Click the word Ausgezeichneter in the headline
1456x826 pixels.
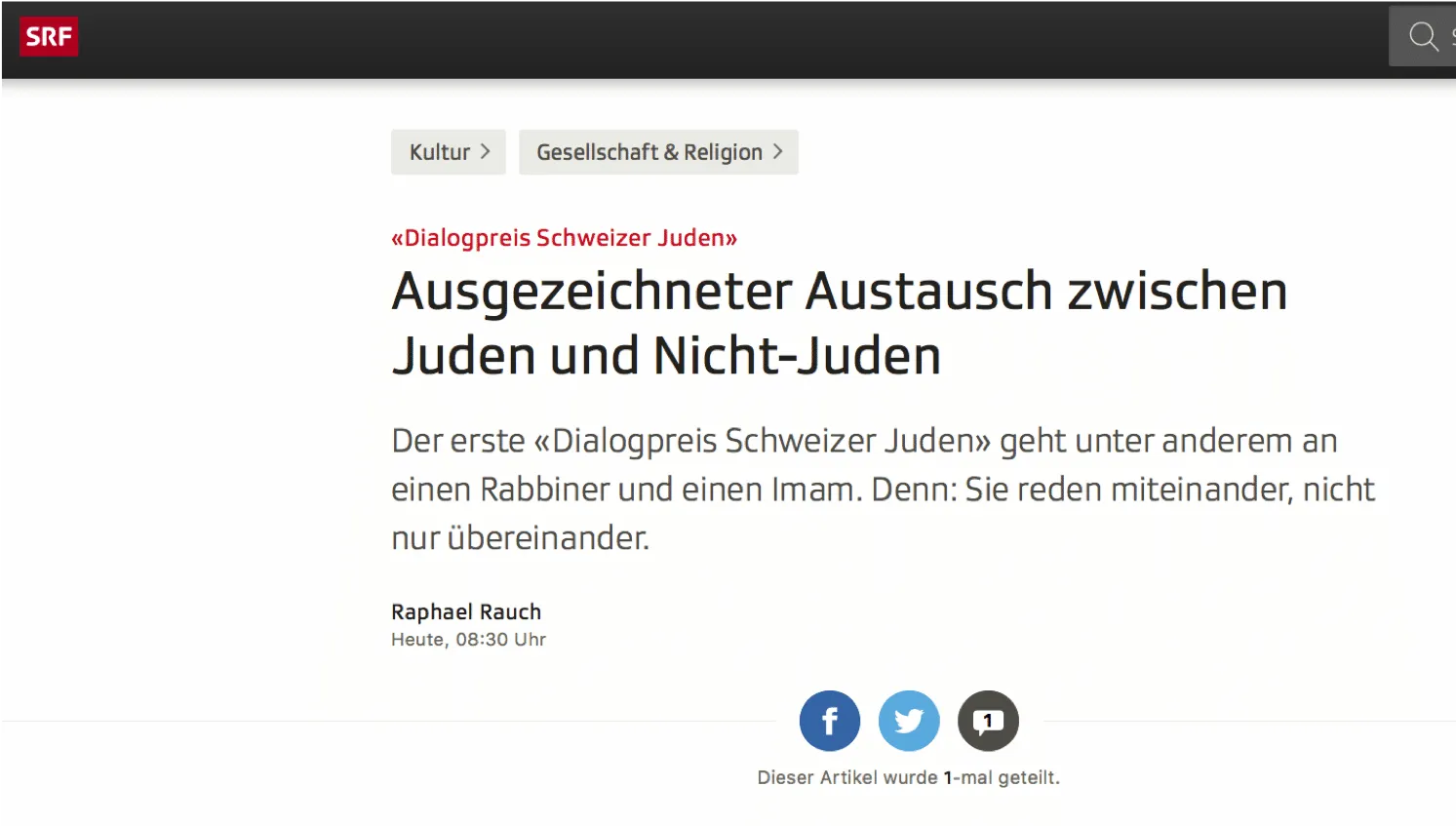tap(592, 293)
